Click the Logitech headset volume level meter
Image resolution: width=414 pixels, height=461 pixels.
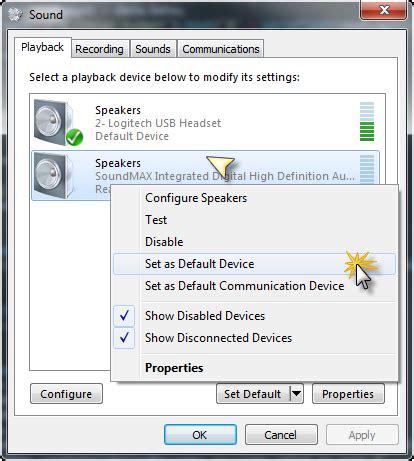[x=367, y=121]
